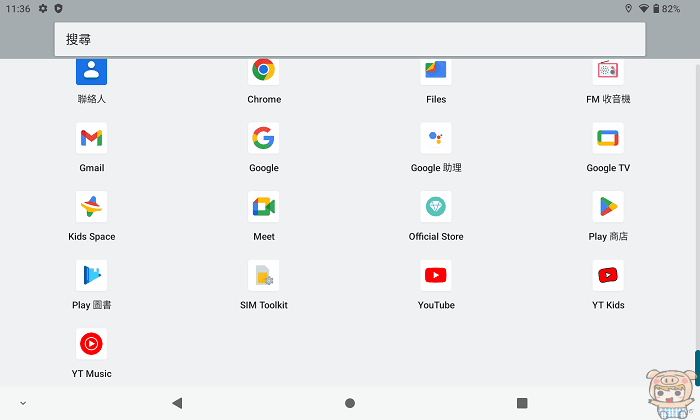The image size is (700, 420).
Task: Launch the Google TV app
Action: (608, 138)
